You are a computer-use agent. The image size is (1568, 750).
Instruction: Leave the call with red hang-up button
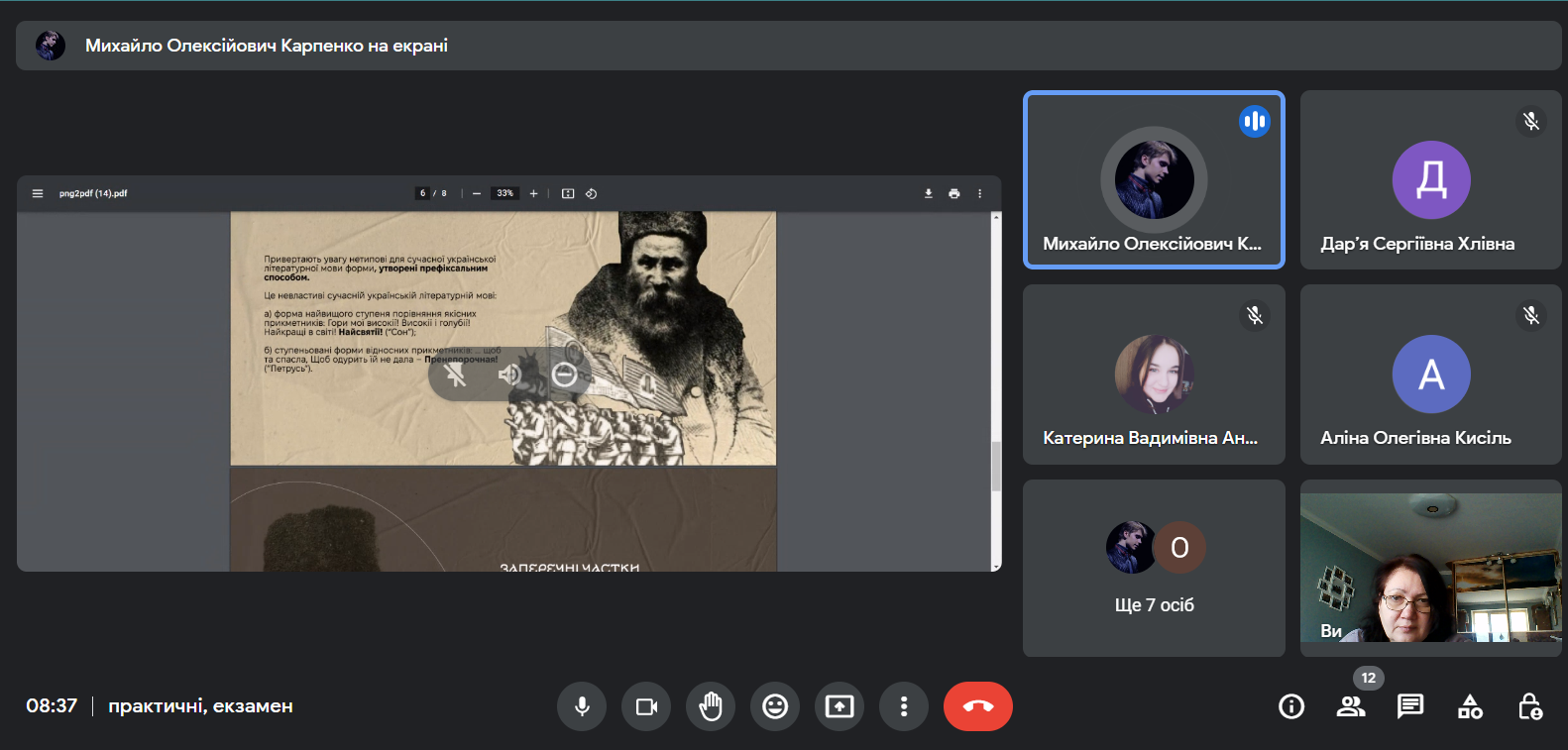click(x=977, y=706)
